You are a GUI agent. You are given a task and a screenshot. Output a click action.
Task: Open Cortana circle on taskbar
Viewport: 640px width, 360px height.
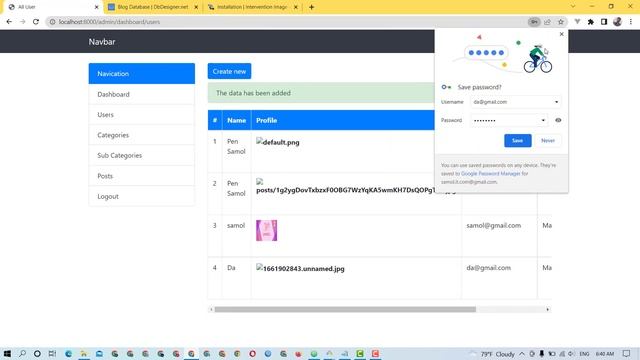(x=37, y=353)
